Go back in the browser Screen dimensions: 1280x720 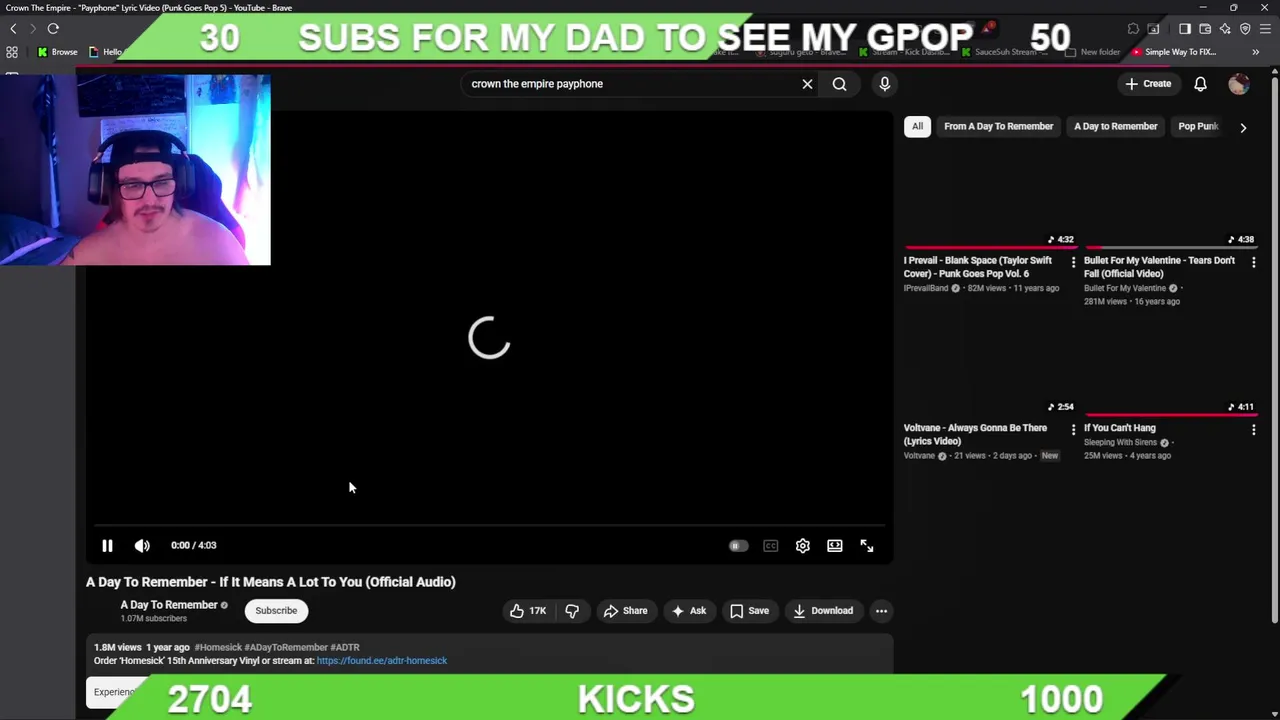13,29
